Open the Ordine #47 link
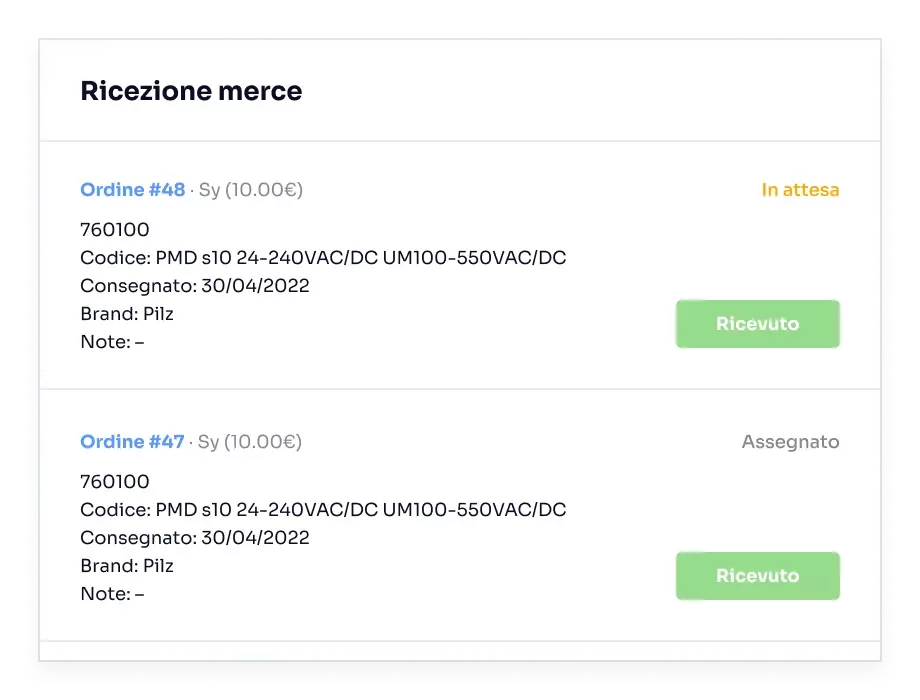920x700 pixels. click(x=132, y=442)
